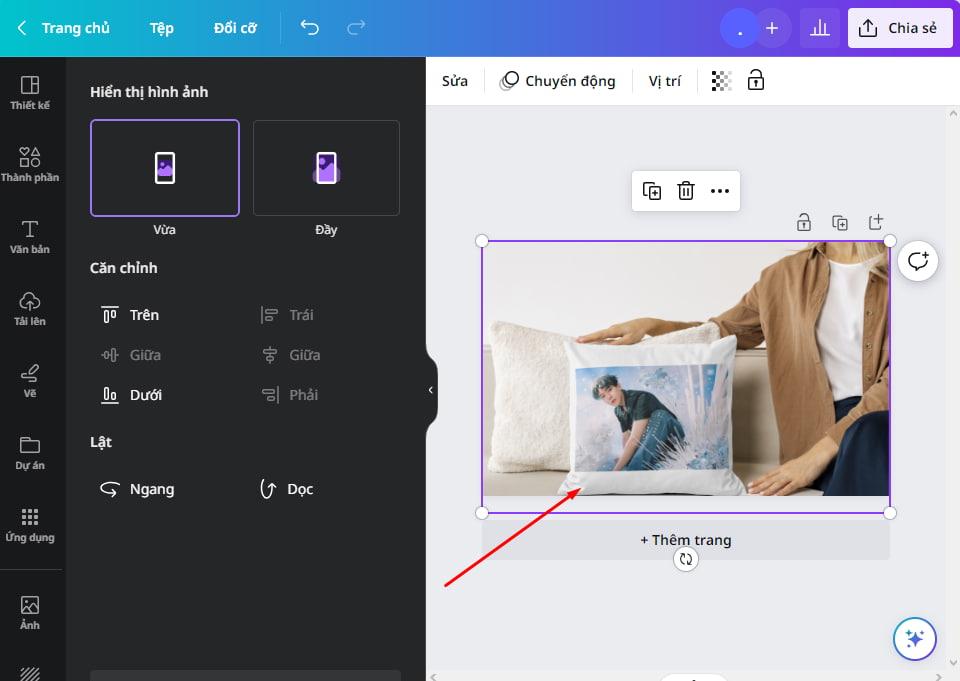Select the Văn bản text tool
Screen dimensions: 960x681
(31, 238)
